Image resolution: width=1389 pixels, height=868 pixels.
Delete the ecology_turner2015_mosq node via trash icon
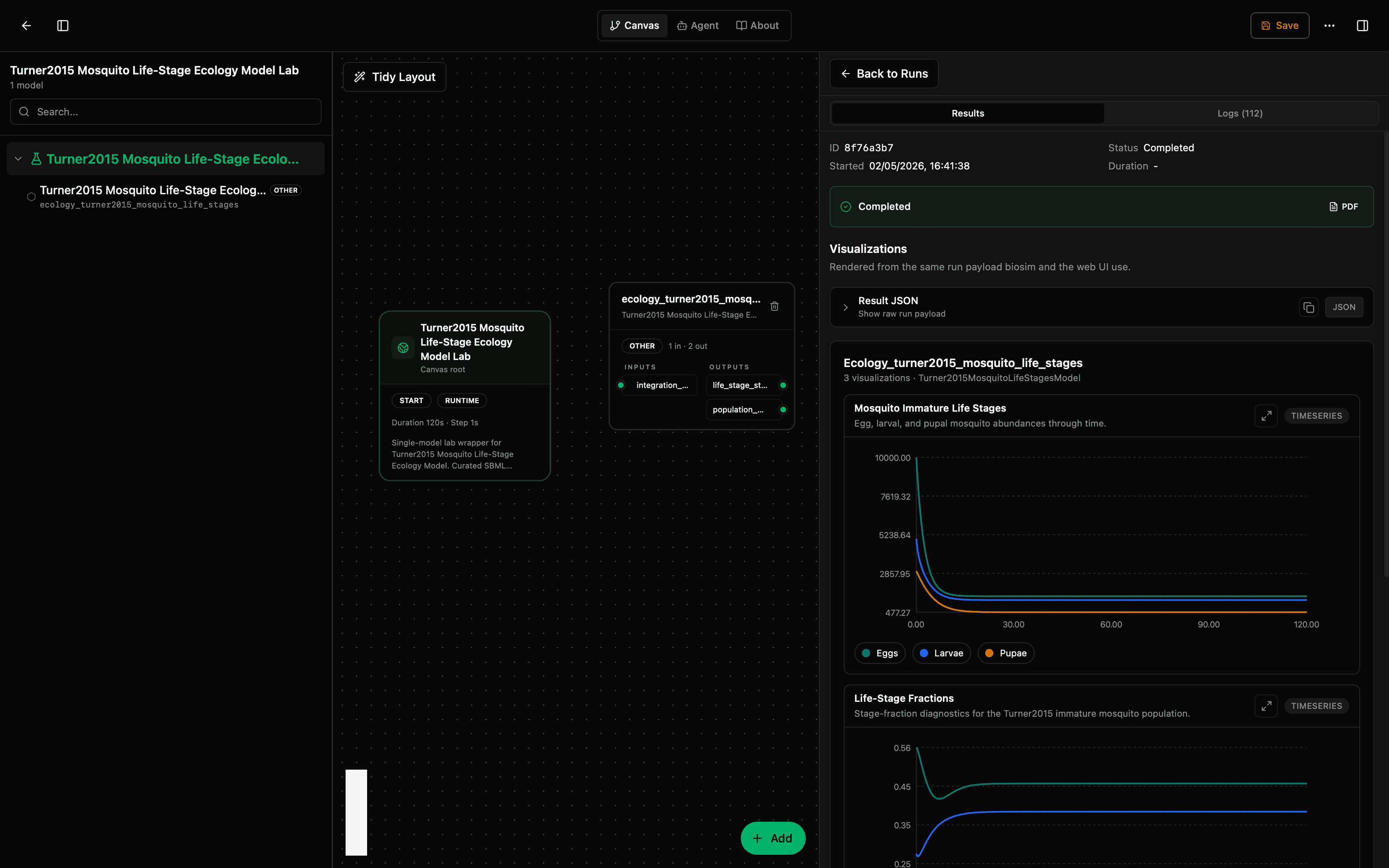774,306
